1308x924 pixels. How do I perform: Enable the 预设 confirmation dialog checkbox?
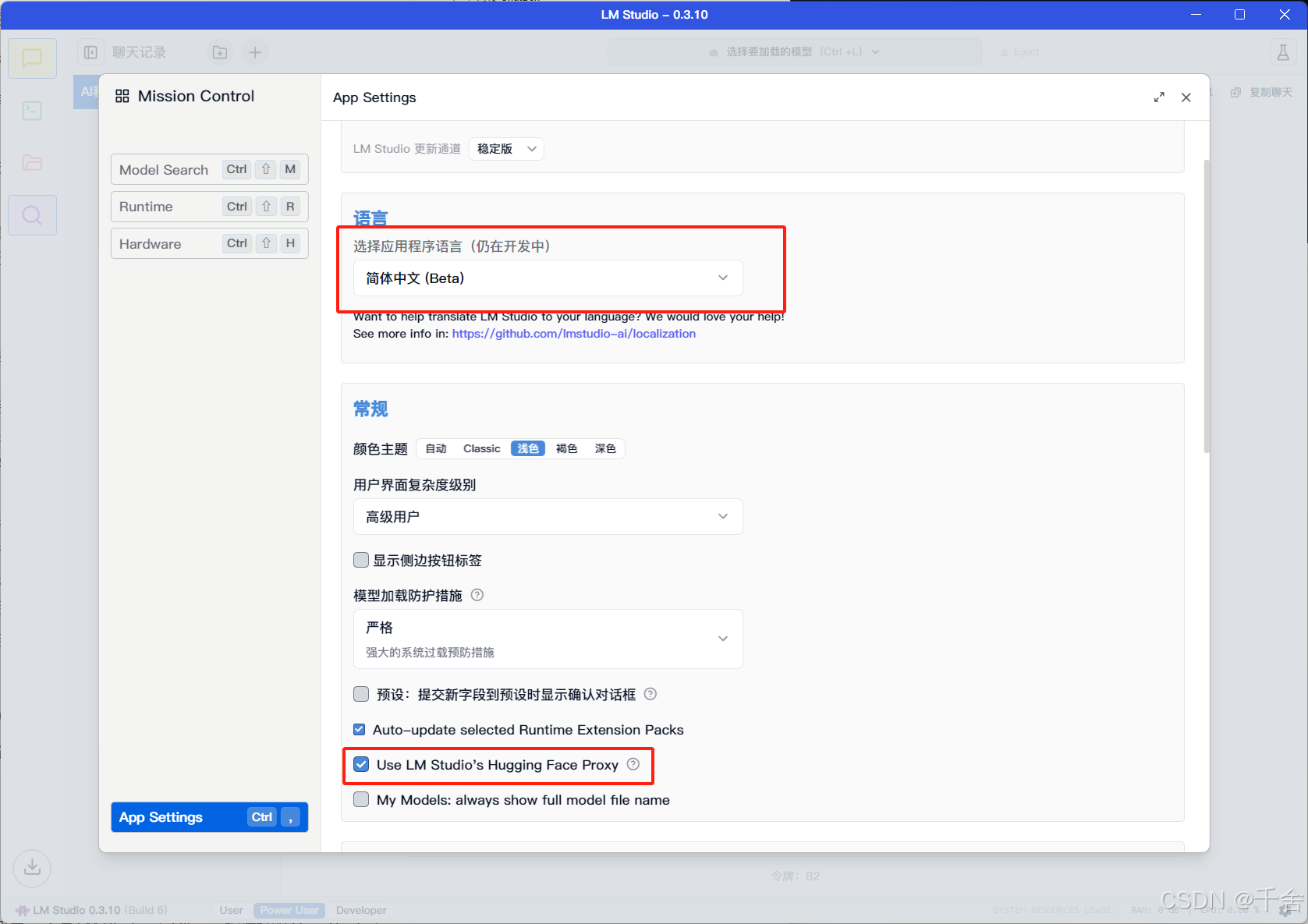[361, 694]
